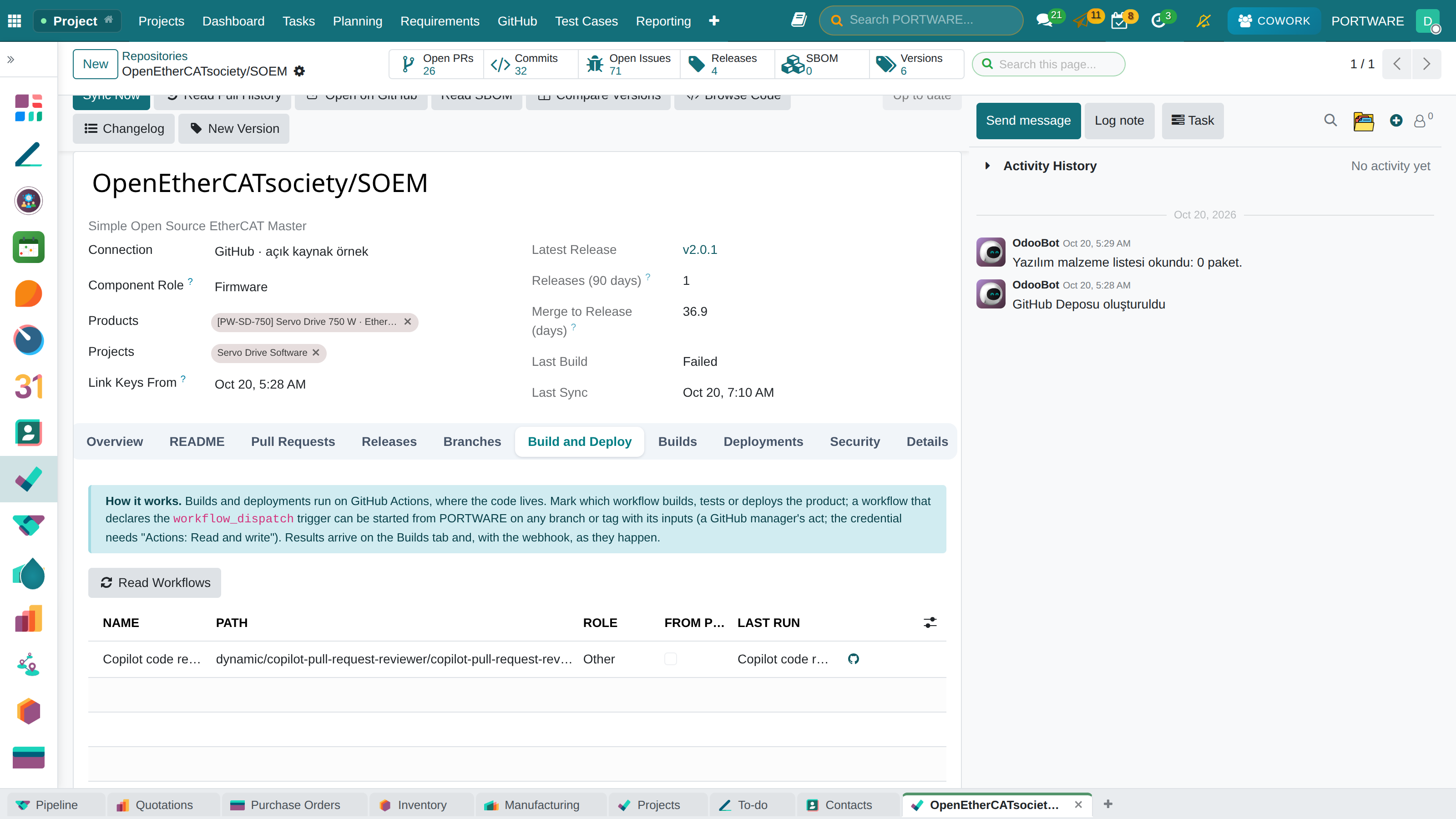The height and width of the screenshot is (819, 1456).
Task: Open attachments folder icon in chatter
Action: [1363, 121]
